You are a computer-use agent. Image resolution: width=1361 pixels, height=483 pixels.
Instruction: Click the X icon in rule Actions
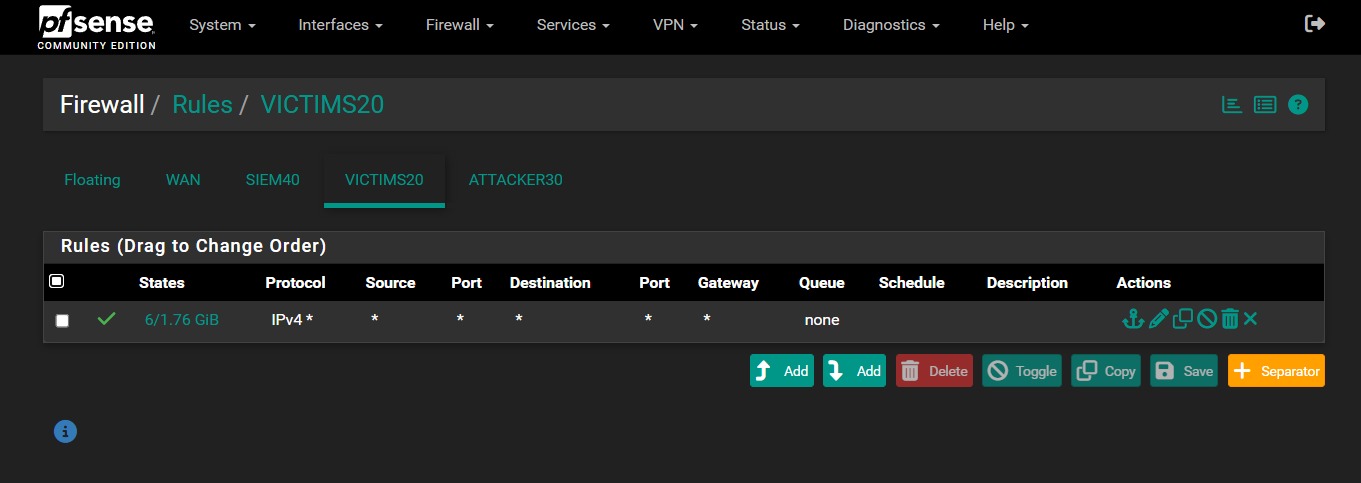(x=1250, y=320)
